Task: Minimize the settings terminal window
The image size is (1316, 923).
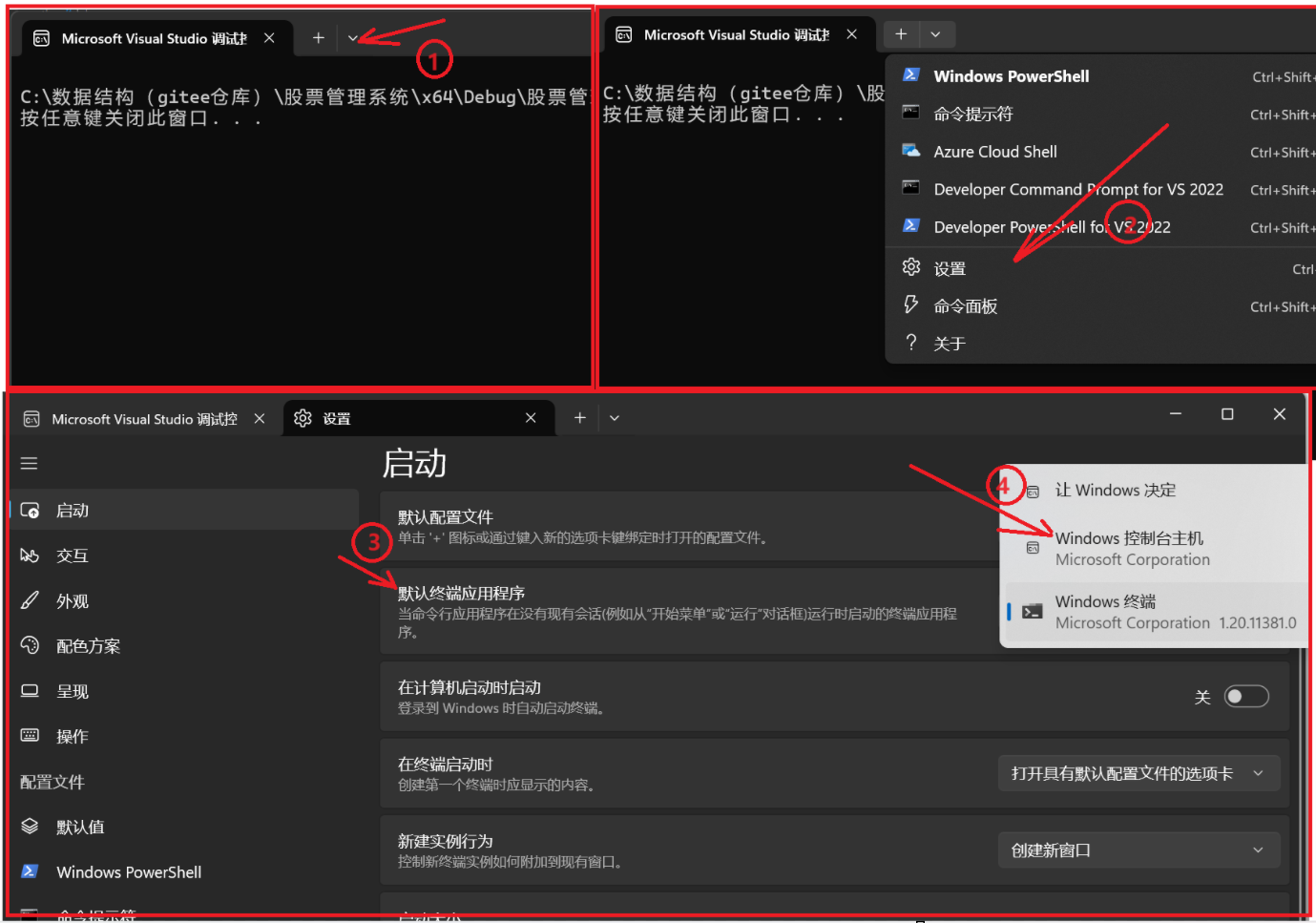Action: pyautogui.click(x=1176, y=414)
